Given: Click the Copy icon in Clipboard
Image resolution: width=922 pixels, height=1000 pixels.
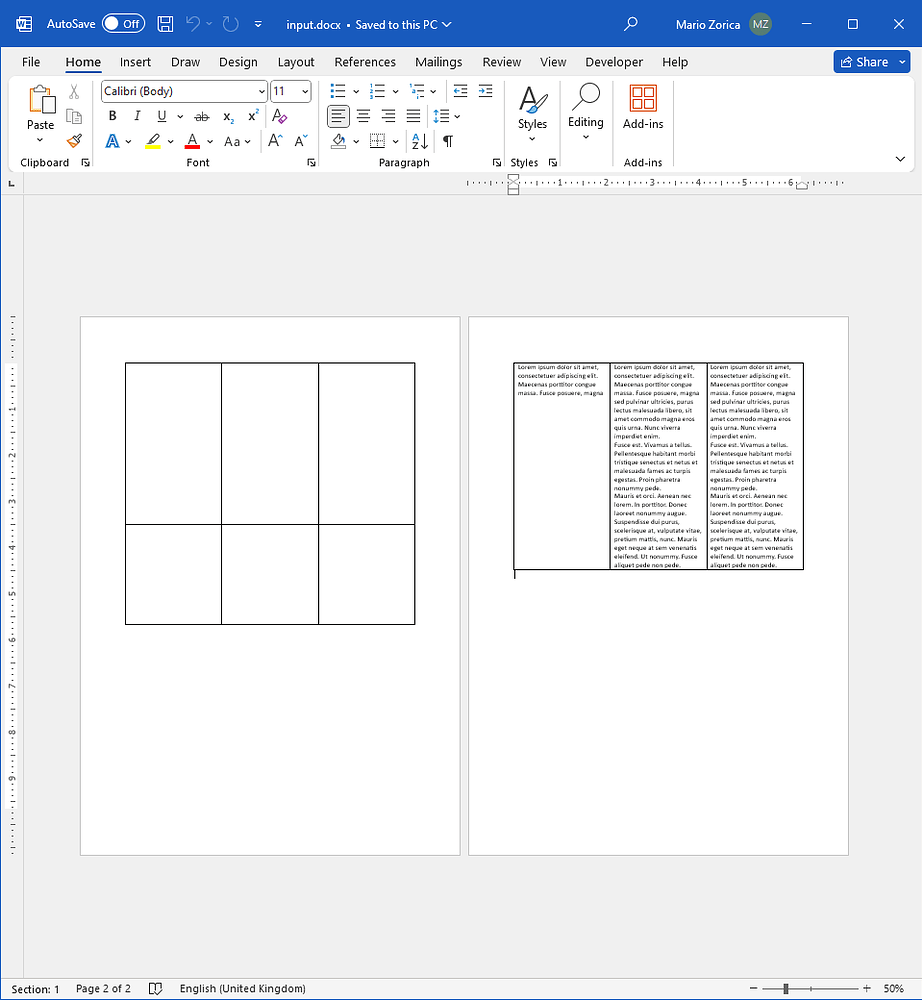Looking at the screenshot, I should click(x=74, y=116).
